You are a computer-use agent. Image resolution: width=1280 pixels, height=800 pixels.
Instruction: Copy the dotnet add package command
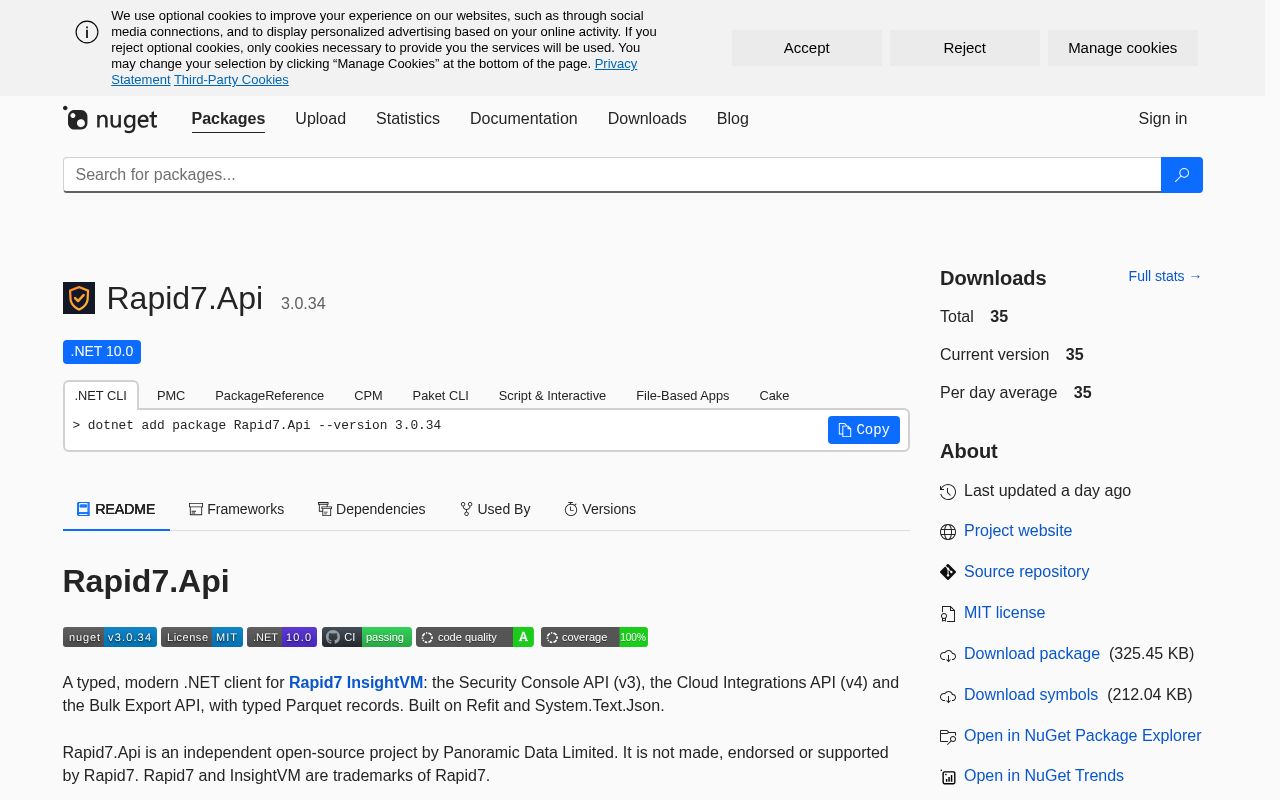(864, 430)
